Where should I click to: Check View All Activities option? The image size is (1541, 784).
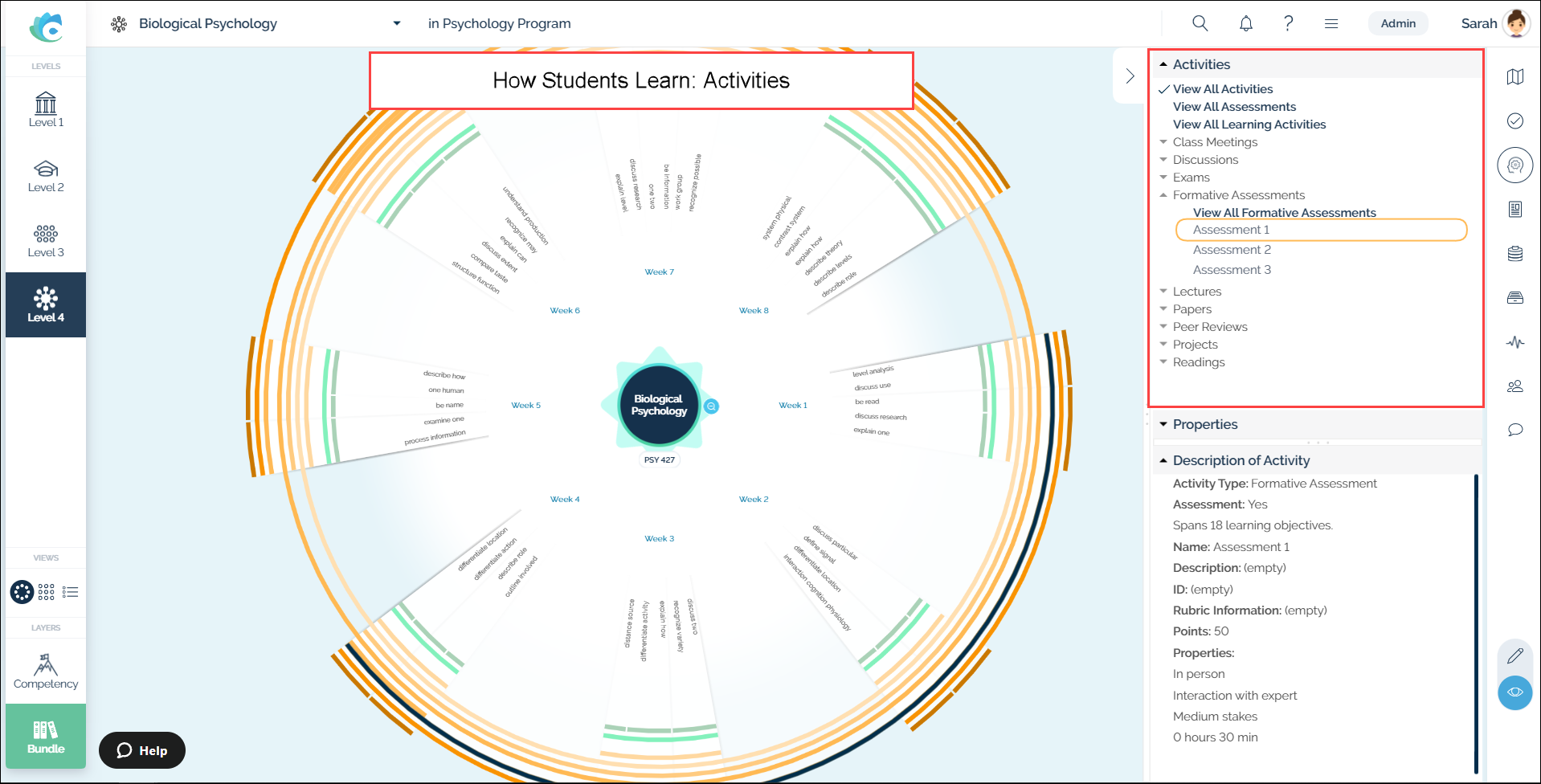coord(1222,89)
